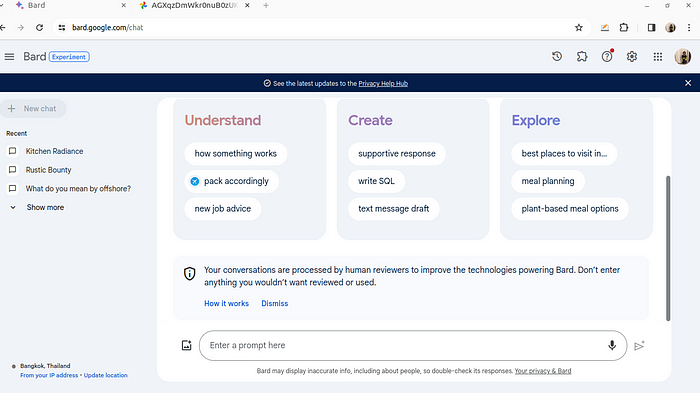Click the Experiment badge
The height and width of the screenshot is (393, 700).
click(69, 57)
